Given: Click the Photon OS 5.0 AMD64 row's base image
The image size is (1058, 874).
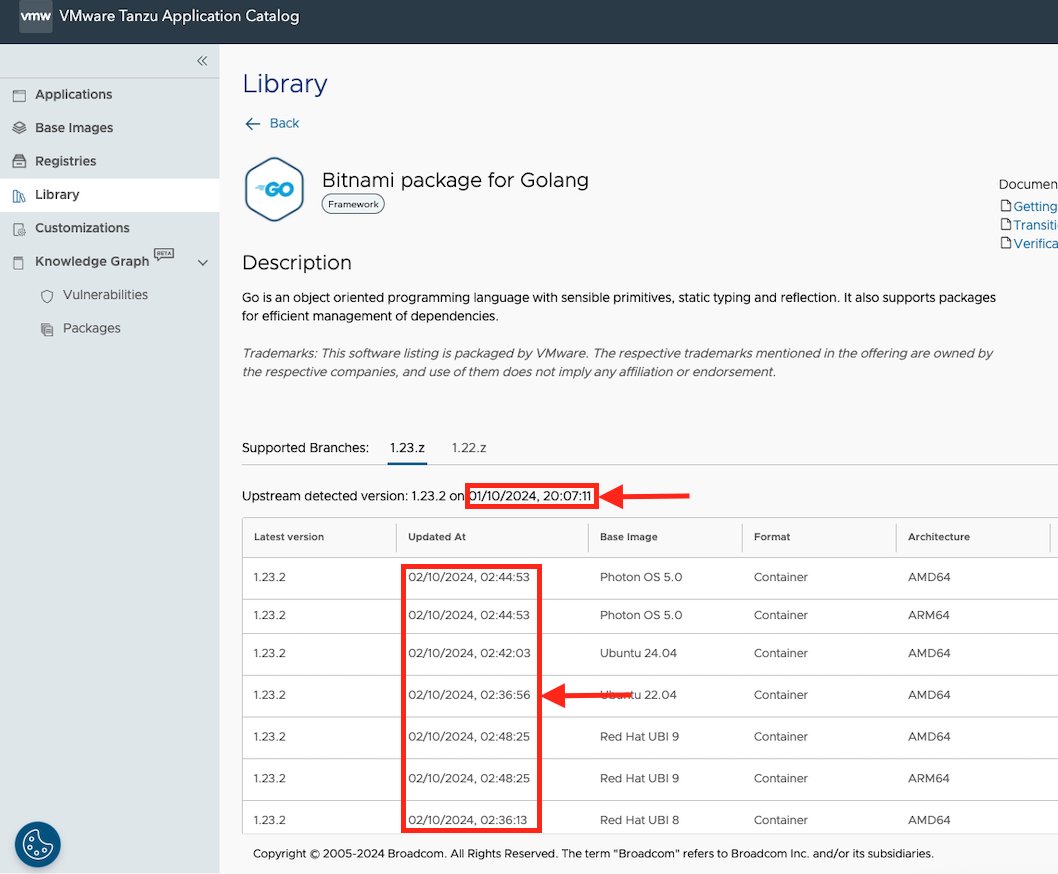Looking at the screenshot, I should point(640,577).
